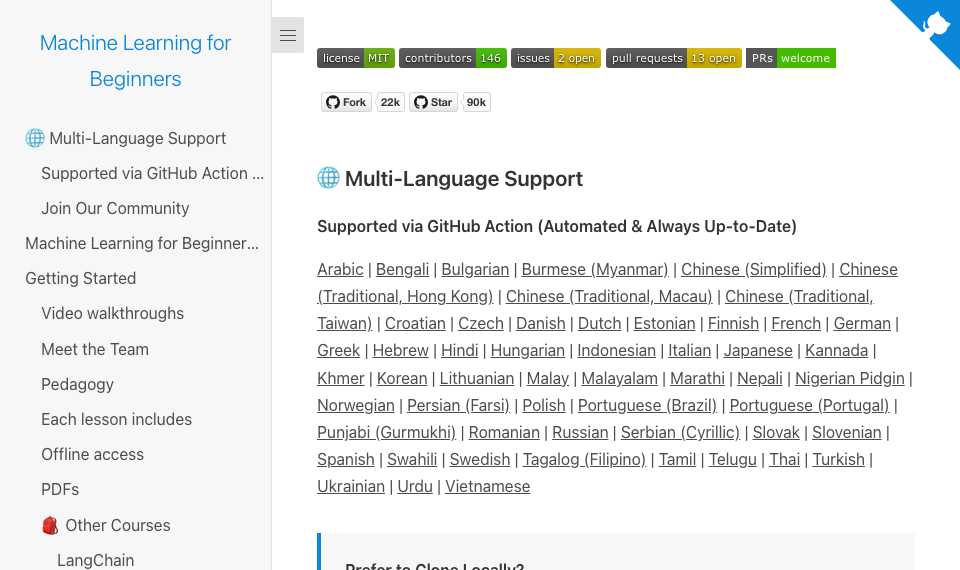Open the Malayalam translation link
This screenshot has width=960, height=570.
(620, 378)
